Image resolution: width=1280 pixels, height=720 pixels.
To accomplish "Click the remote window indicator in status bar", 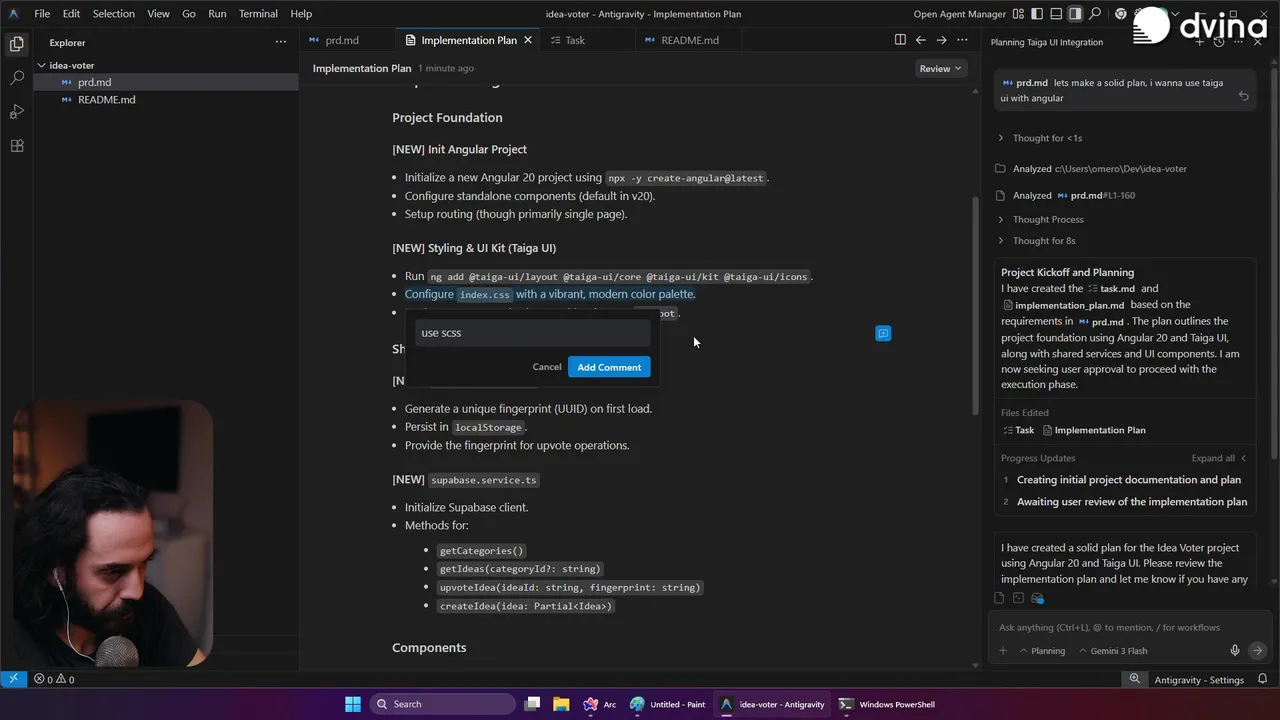I will 13,679.
